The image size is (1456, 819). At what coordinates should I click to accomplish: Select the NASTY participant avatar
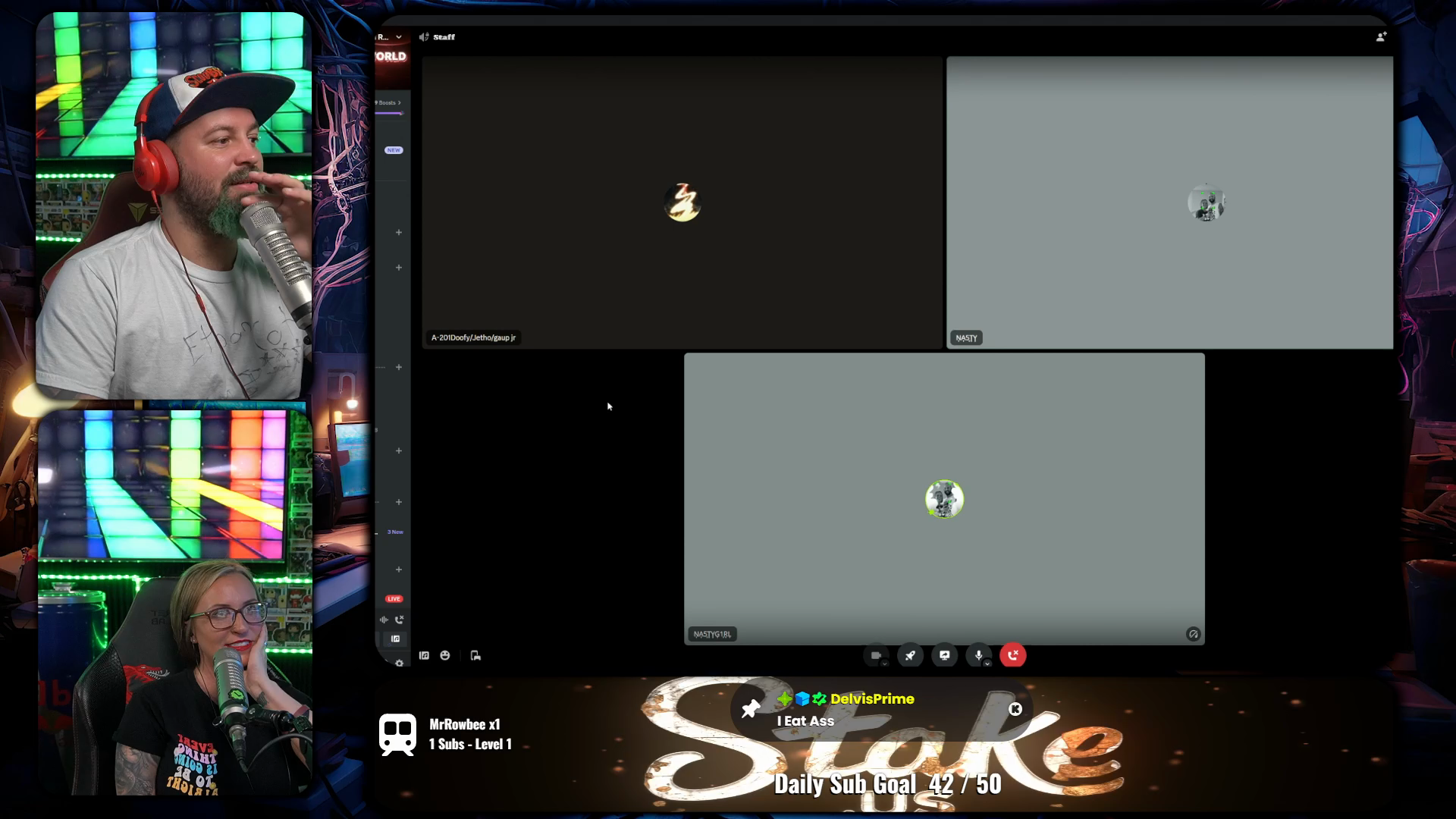coord(1207,202)
